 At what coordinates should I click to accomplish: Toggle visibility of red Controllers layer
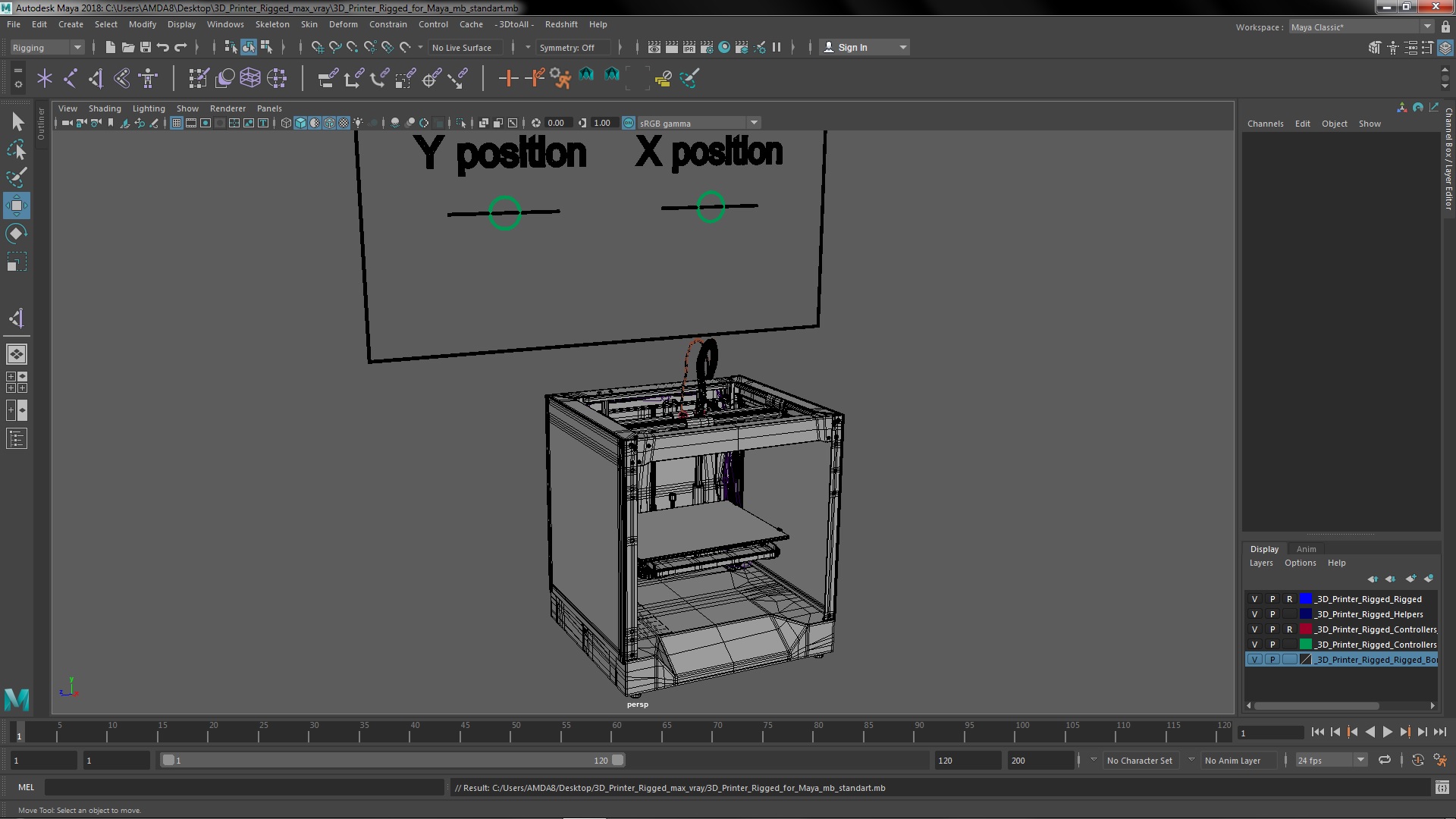tap(1254, 629)
